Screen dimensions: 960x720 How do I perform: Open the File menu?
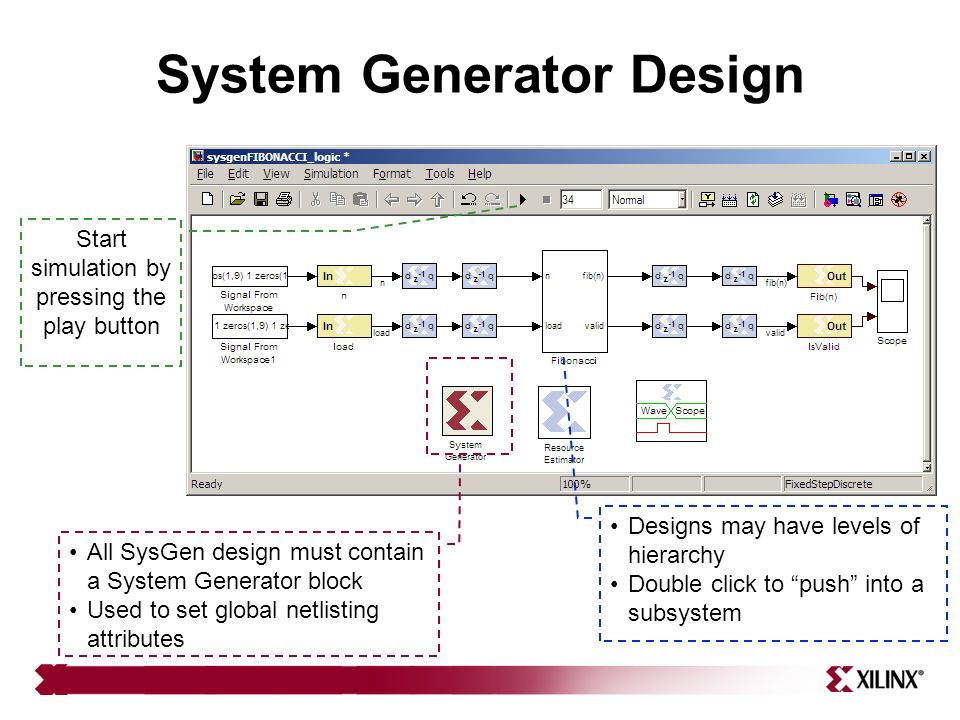[205, 174]
